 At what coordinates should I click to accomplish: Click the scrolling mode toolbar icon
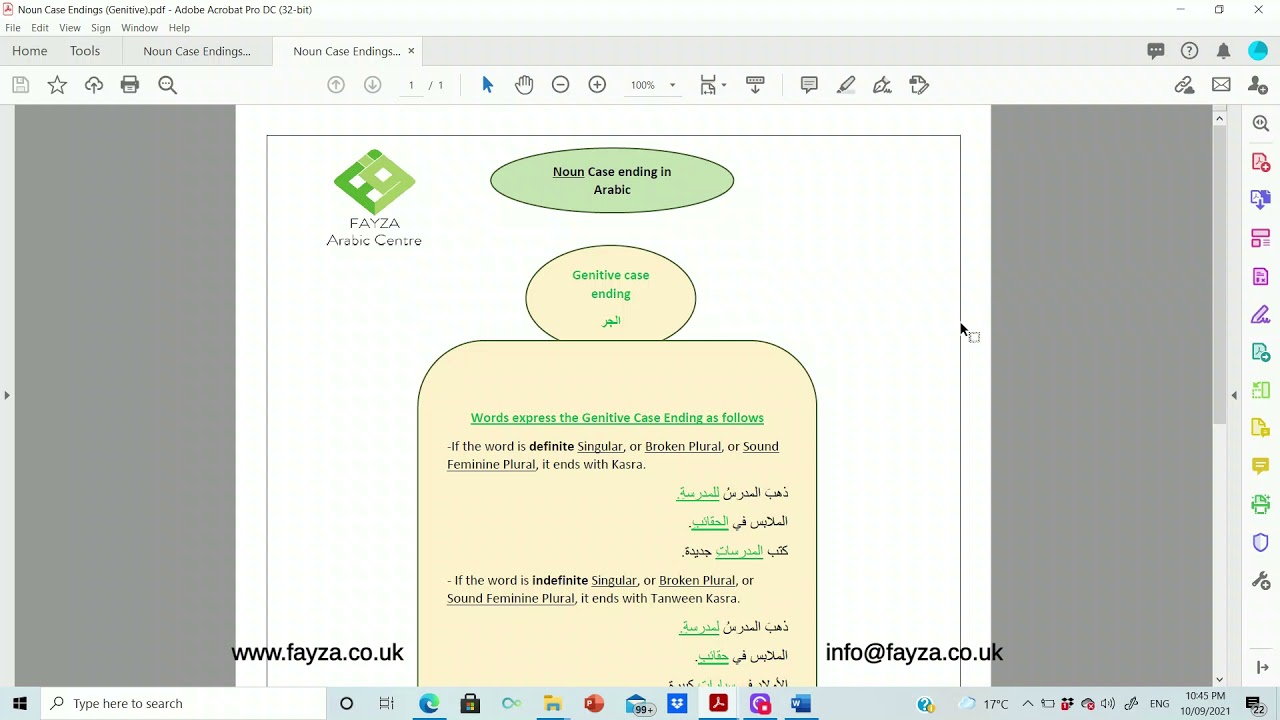755,85
